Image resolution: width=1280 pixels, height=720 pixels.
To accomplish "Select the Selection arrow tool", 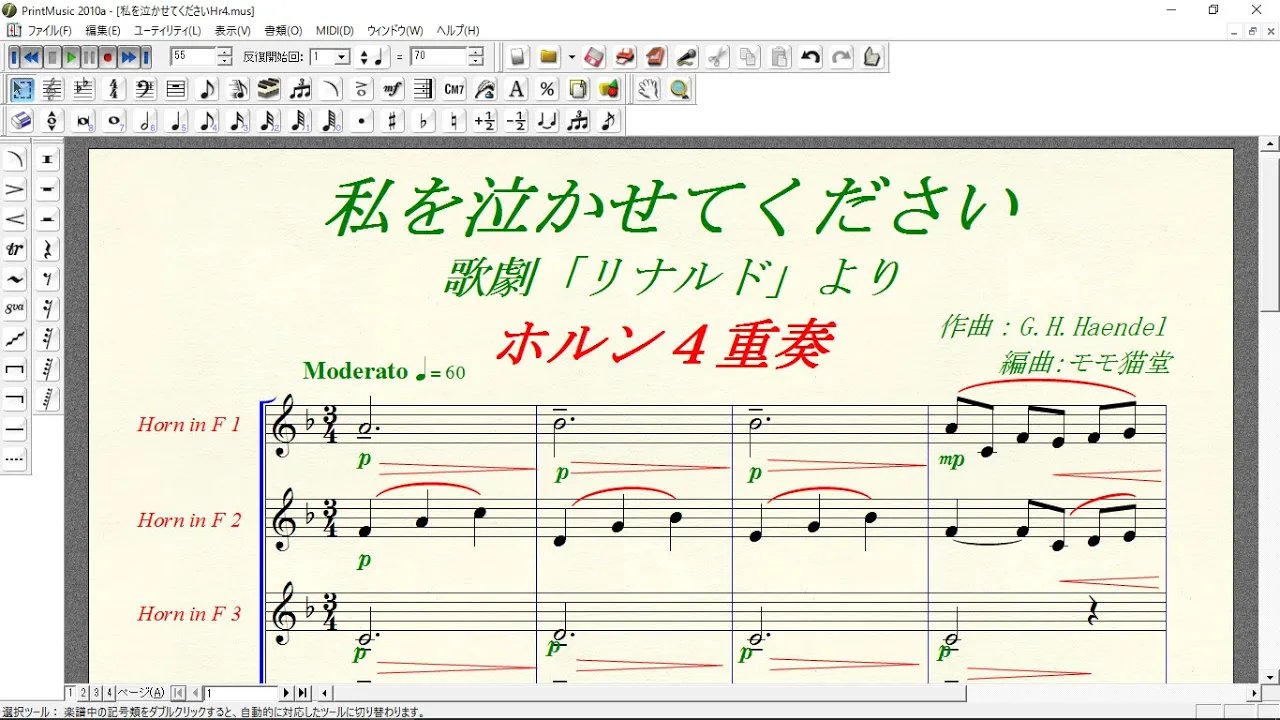I will pos(21,89).
